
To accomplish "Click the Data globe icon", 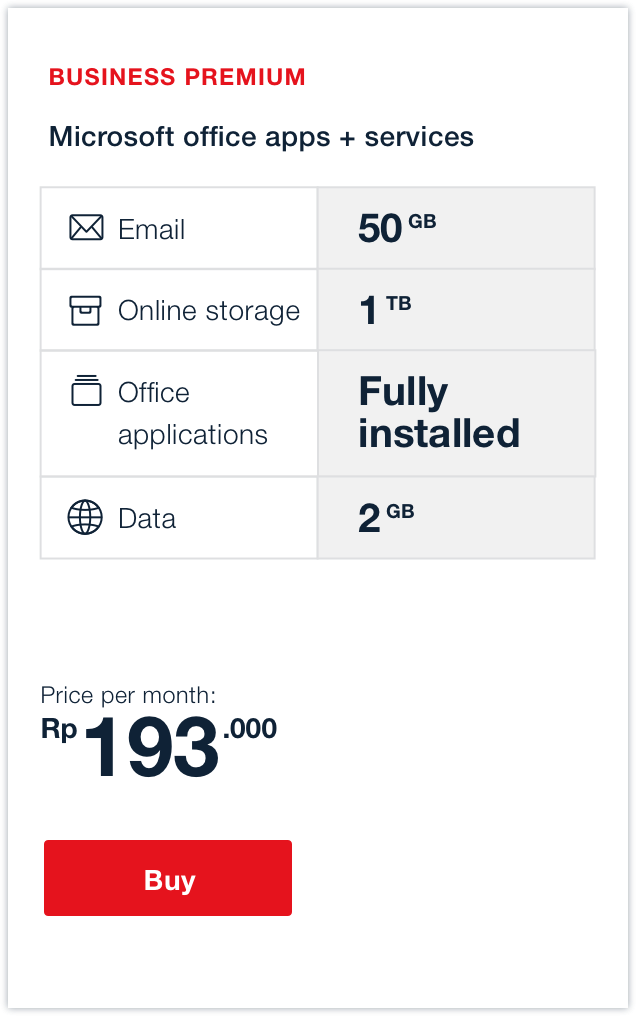I will (85, 518).
